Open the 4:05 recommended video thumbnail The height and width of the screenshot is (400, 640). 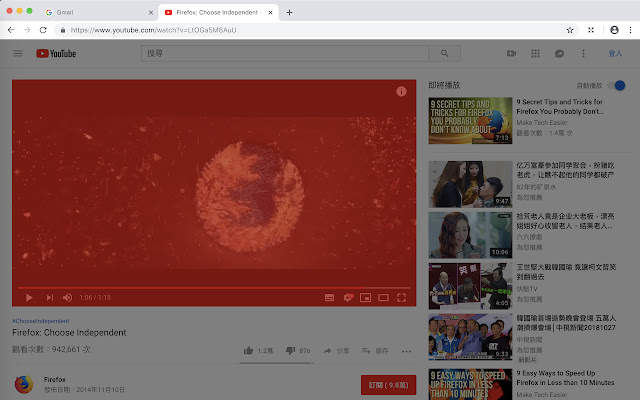click(470, 286)
